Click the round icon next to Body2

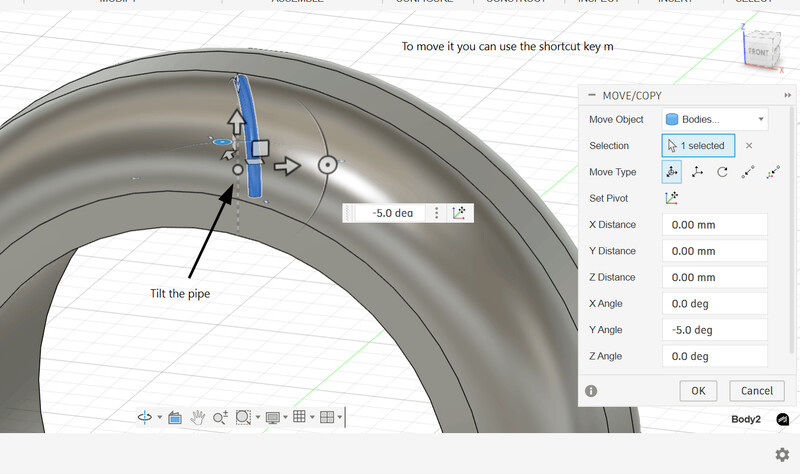[783, 419]
